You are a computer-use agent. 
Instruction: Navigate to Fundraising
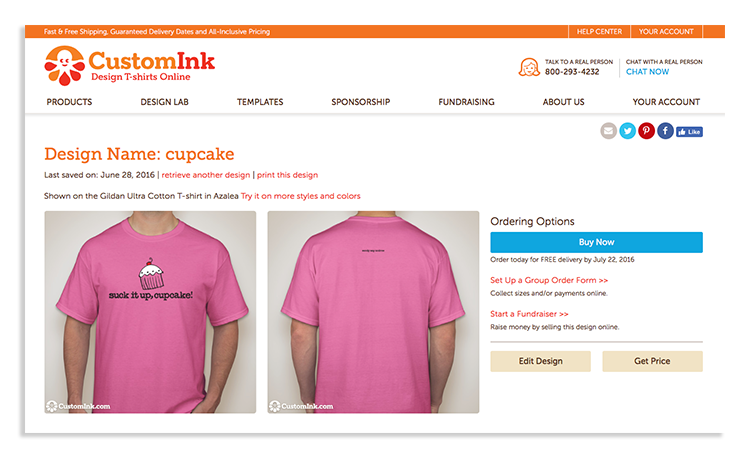(466, 102)
